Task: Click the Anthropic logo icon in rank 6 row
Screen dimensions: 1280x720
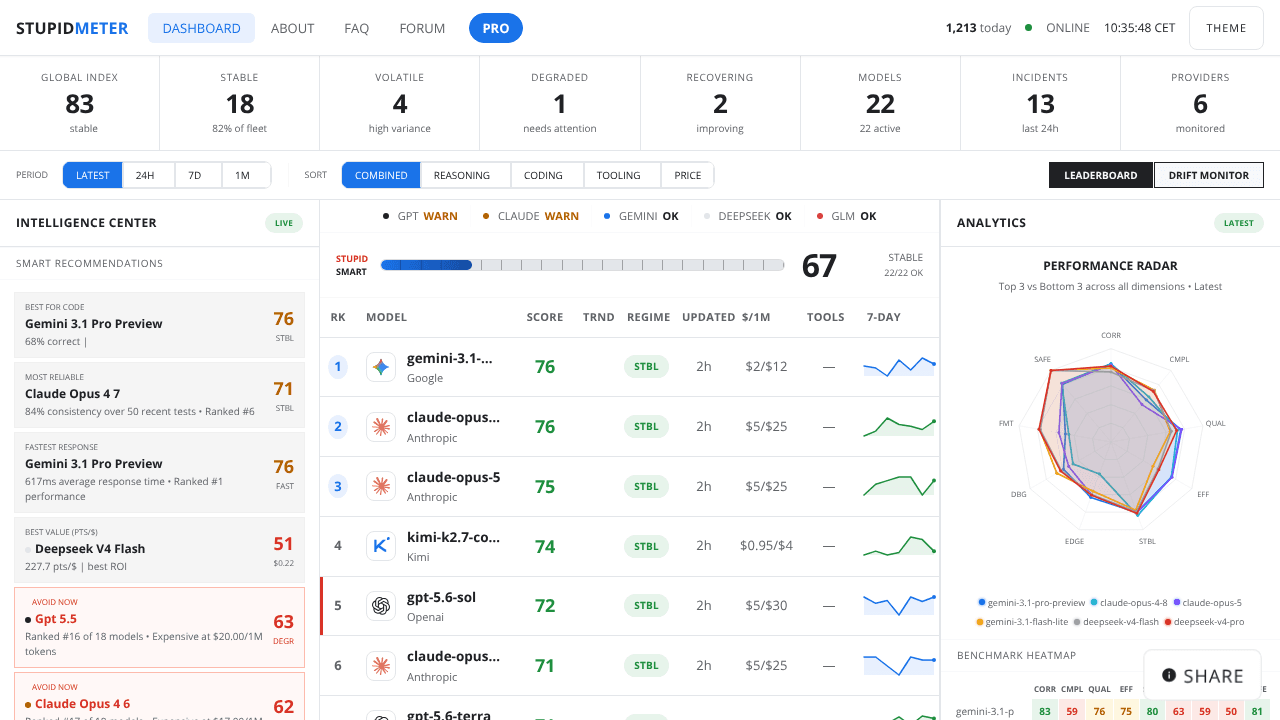Action: coord(381,666)
